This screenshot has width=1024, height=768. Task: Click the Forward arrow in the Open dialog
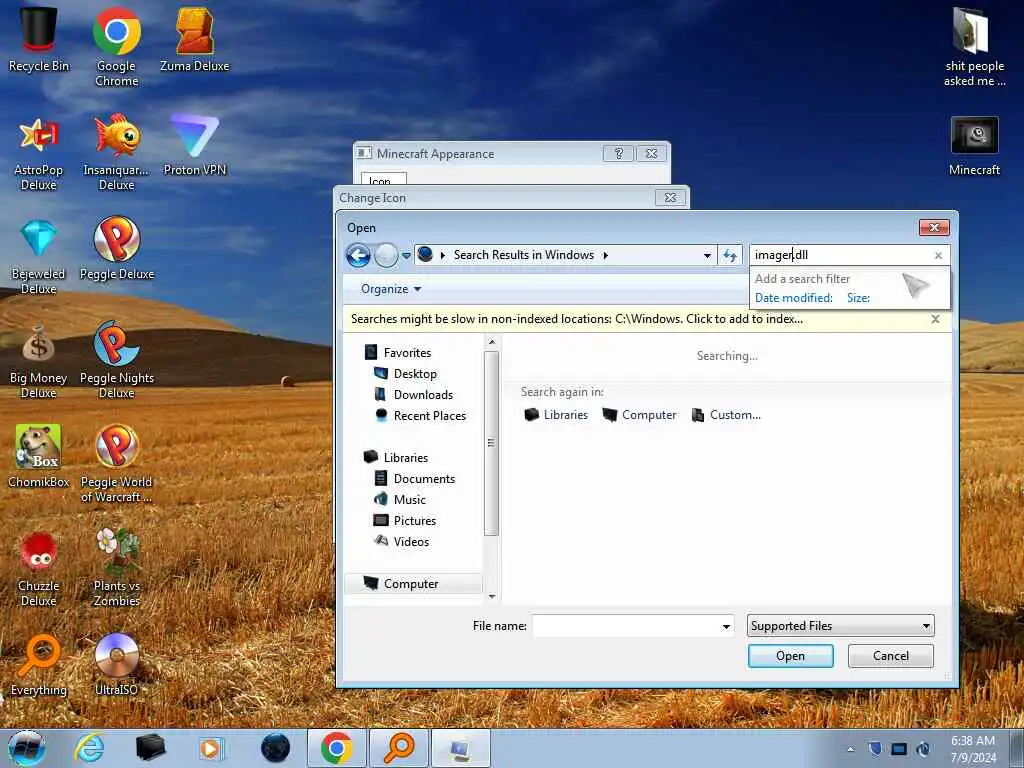coord(386,255)
